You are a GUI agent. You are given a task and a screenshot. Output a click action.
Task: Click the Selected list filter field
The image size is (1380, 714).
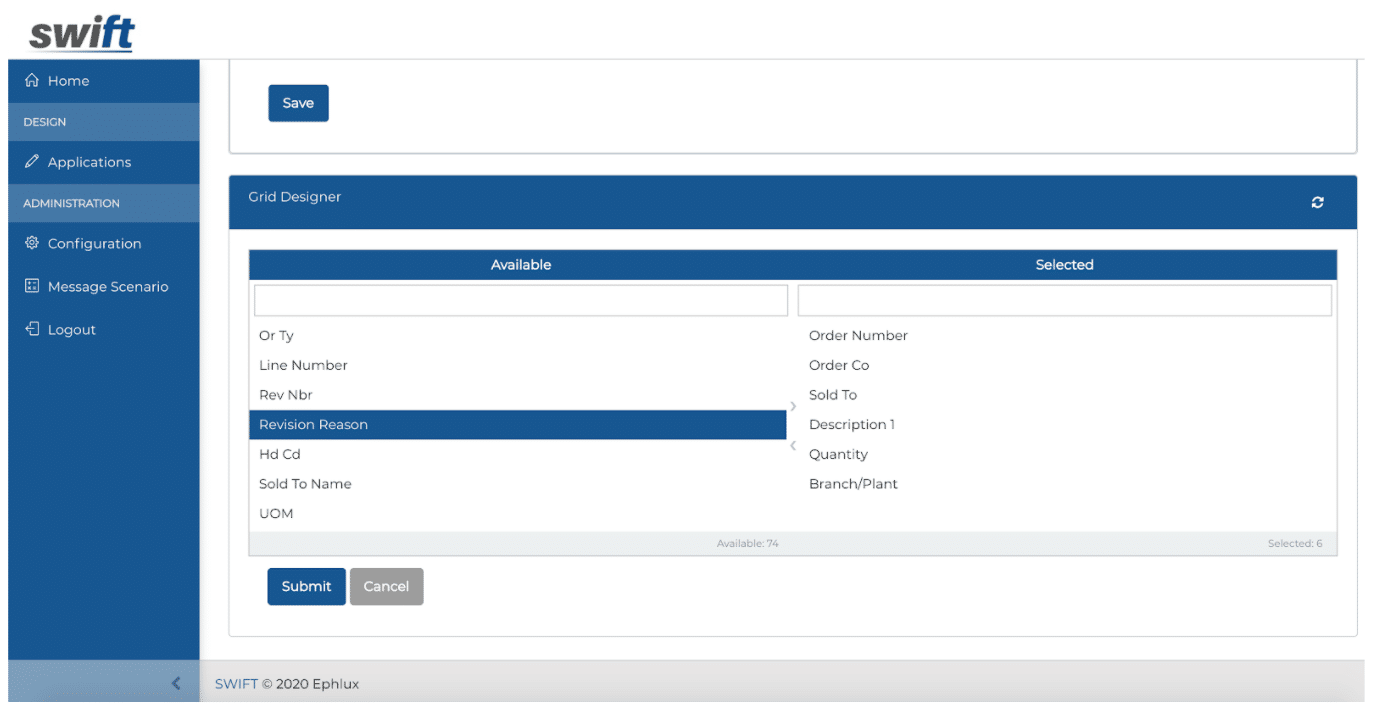(x=1064, y=300)
